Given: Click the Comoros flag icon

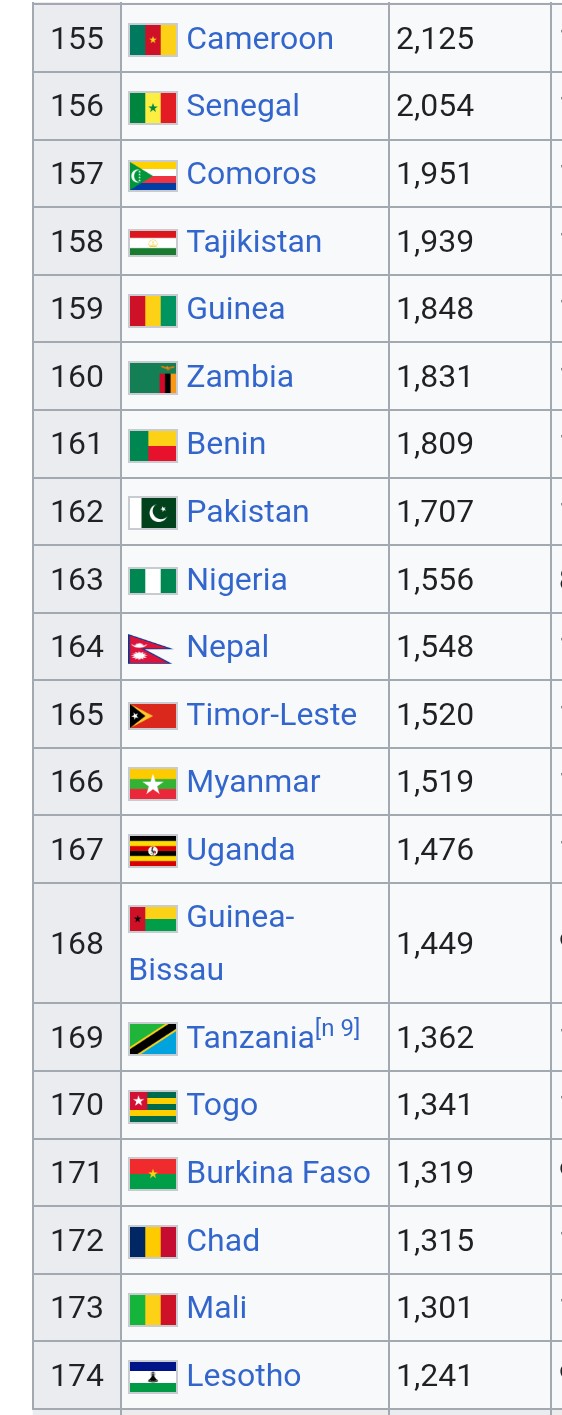Looking at the screenshot, I should pyautogui.click(x=153, y=174).
